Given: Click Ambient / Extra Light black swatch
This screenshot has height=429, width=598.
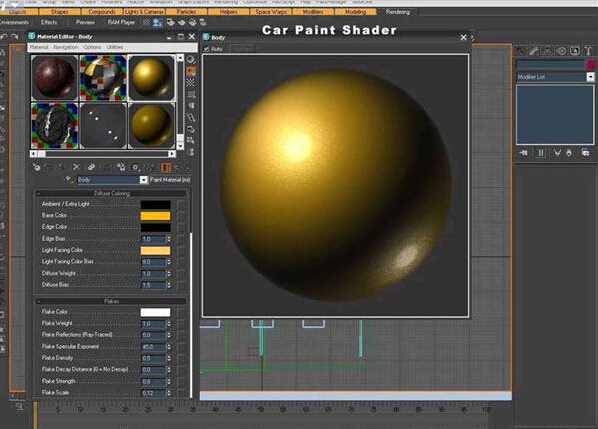Looking at the screenshot, I should click(x=155, y=205).
